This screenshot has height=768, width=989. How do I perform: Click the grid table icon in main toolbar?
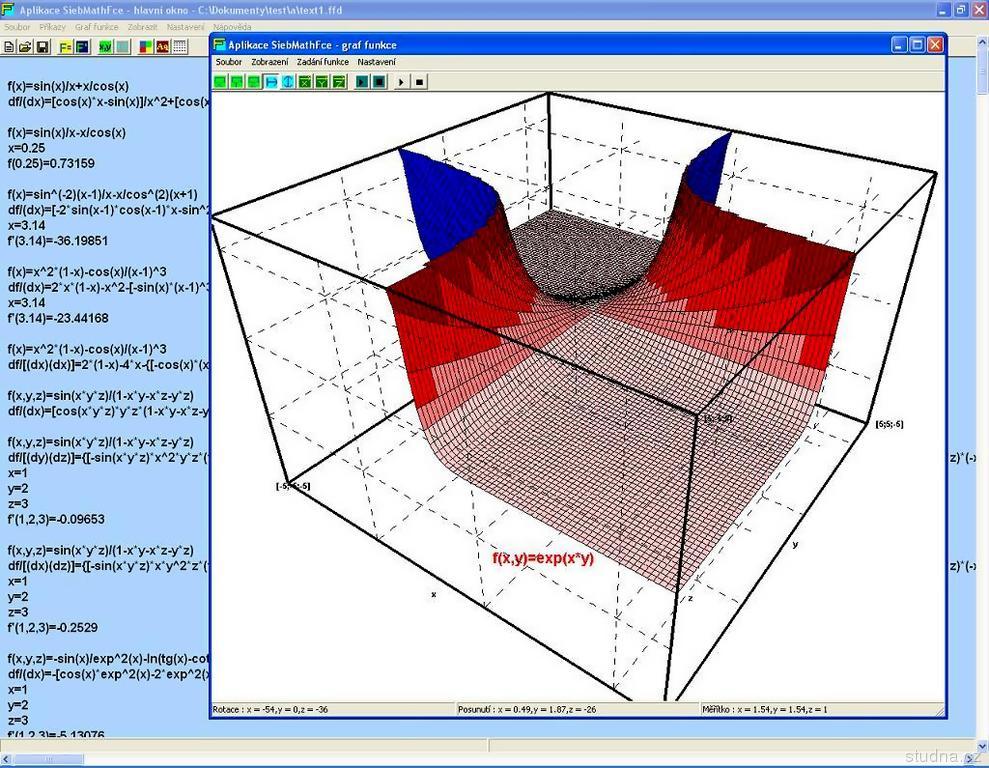click(x=180, y=46)
